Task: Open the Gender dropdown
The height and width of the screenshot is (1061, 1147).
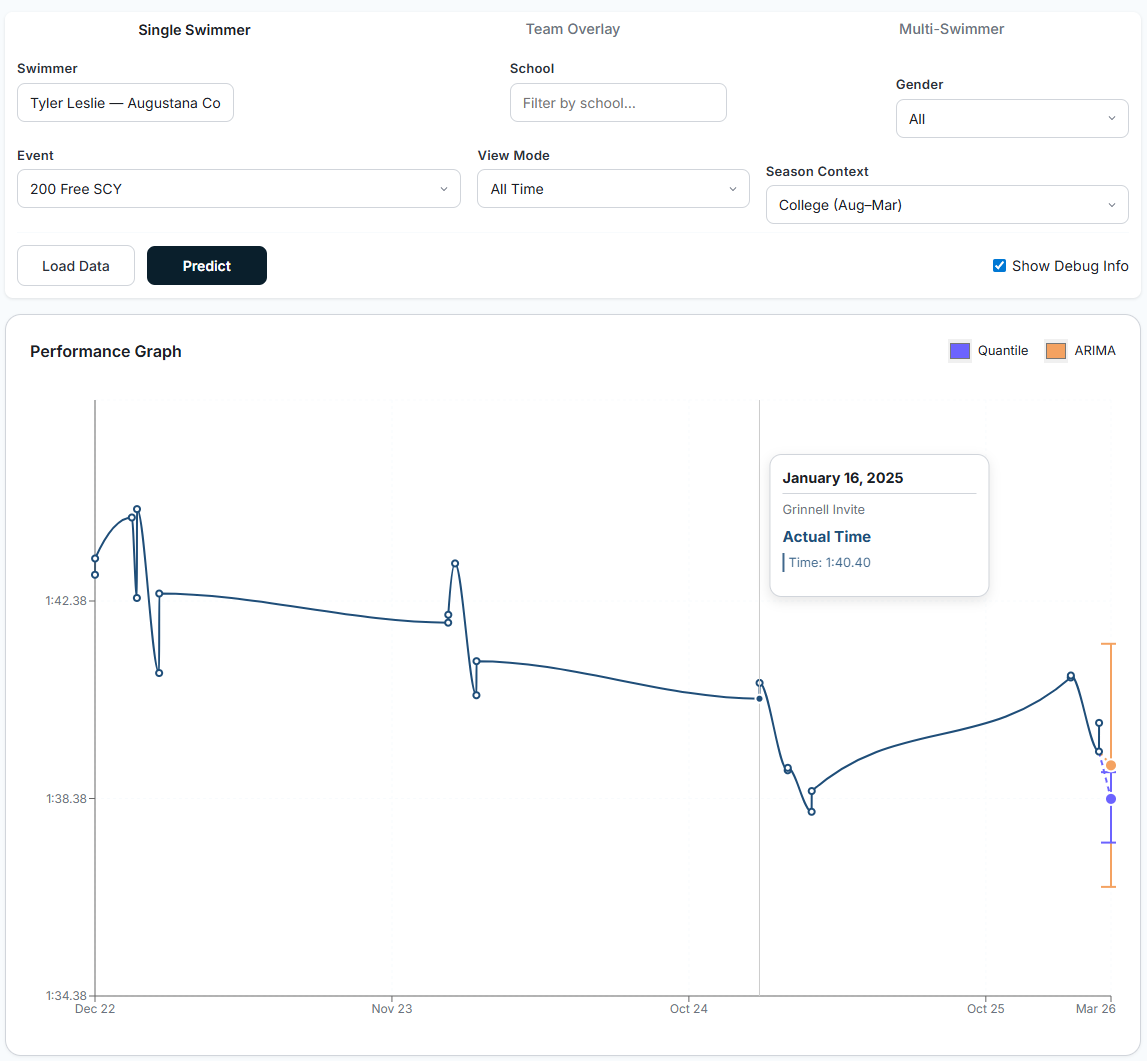Action: 1011,119
